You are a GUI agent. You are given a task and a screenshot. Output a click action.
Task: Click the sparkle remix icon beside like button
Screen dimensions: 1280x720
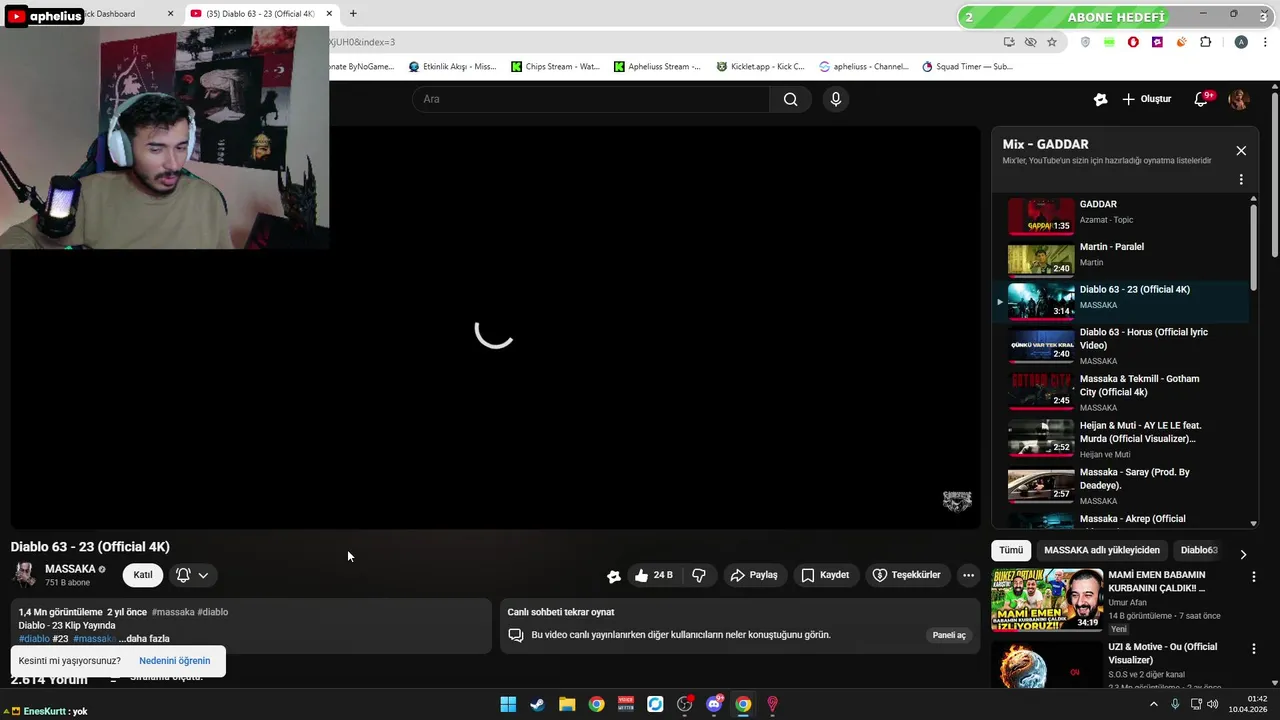point(614,576)
